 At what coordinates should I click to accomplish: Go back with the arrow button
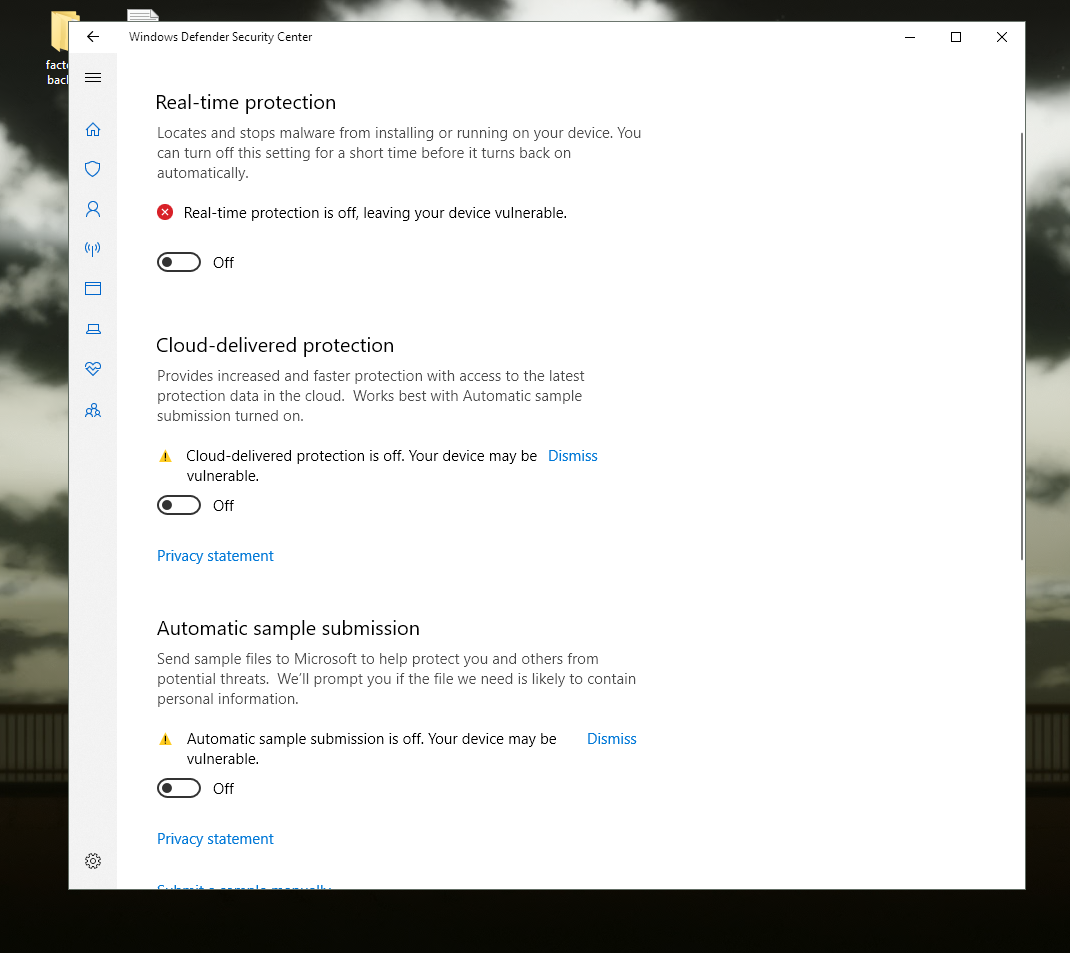point(93,37)
